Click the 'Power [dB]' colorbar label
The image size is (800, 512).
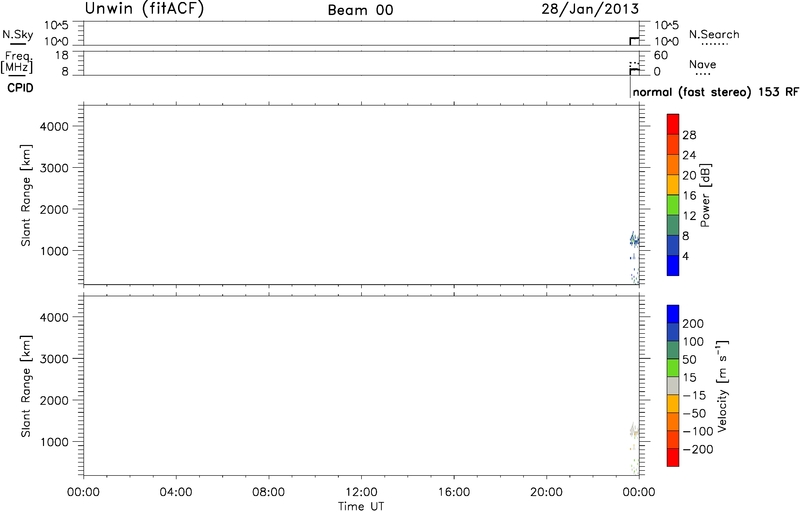tap(706, 195)
